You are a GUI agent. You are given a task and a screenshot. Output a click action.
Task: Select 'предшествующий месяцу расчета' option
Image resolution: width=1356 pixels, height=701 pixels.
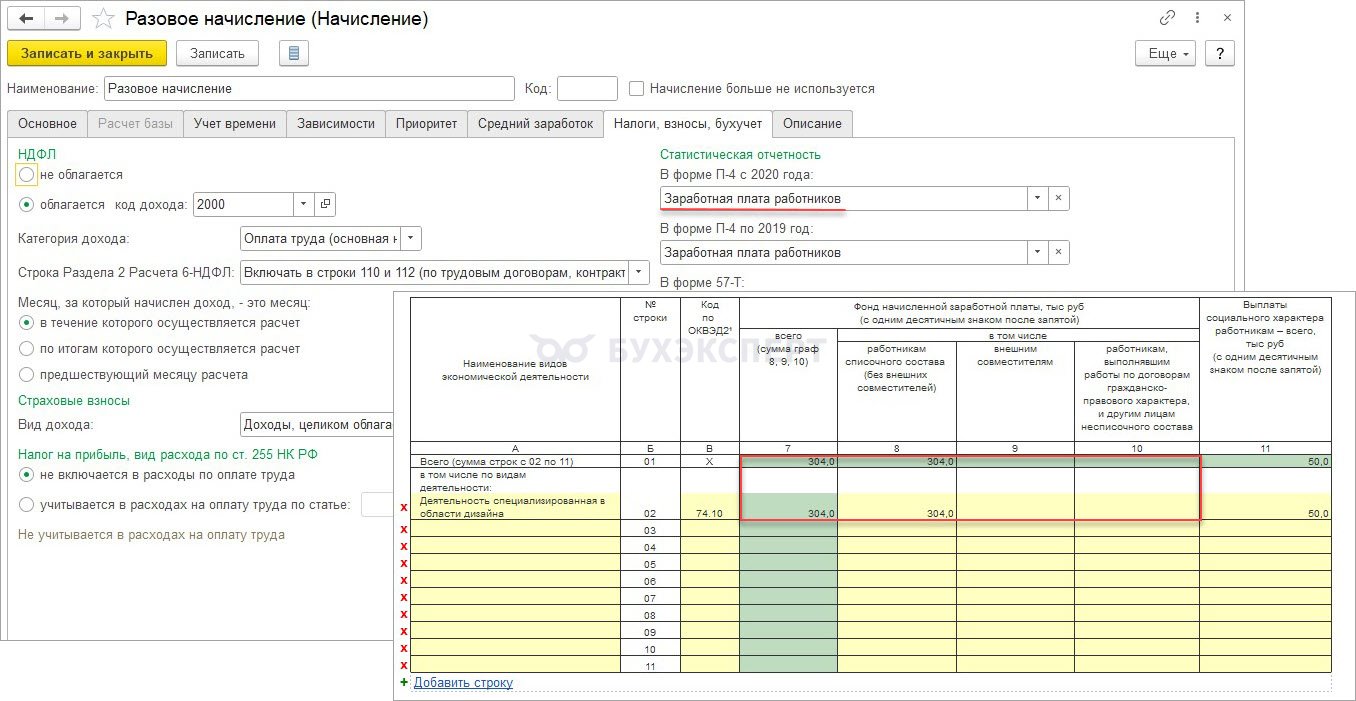point(27,375)
